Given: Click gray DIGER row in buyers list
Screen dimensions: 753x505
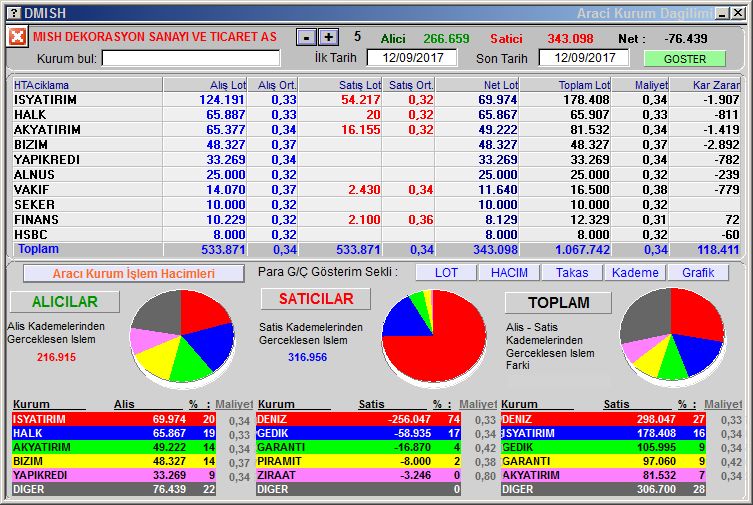Looking at the screenshot, I should pyautogui.click(x=114, y=489).
